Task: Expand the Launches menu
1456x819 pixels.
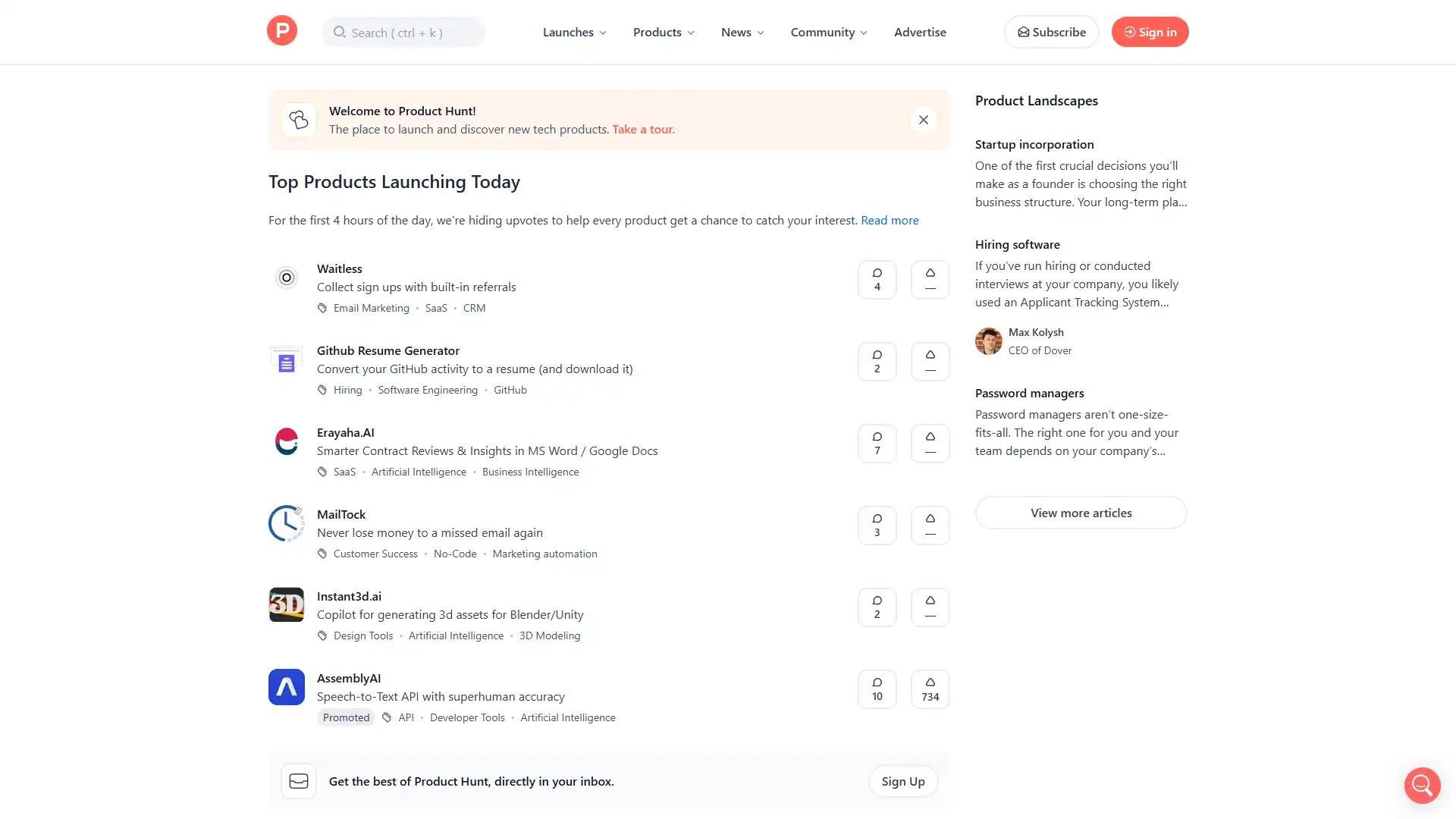Action: pos(575,32)
